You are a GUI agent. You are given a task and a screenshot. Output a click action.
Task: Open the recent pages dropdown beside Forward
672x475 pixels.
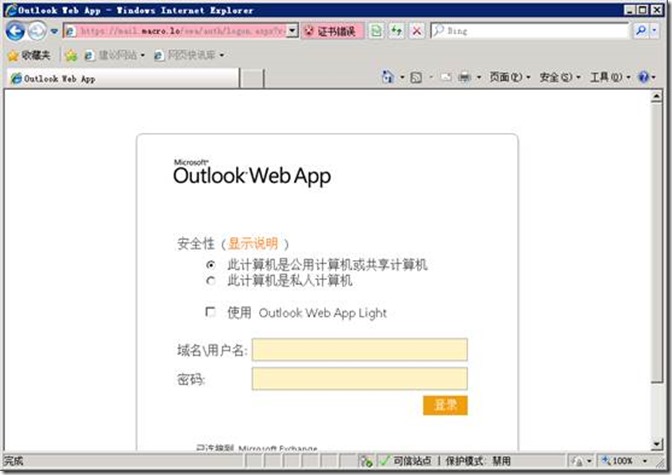point(54,31)
